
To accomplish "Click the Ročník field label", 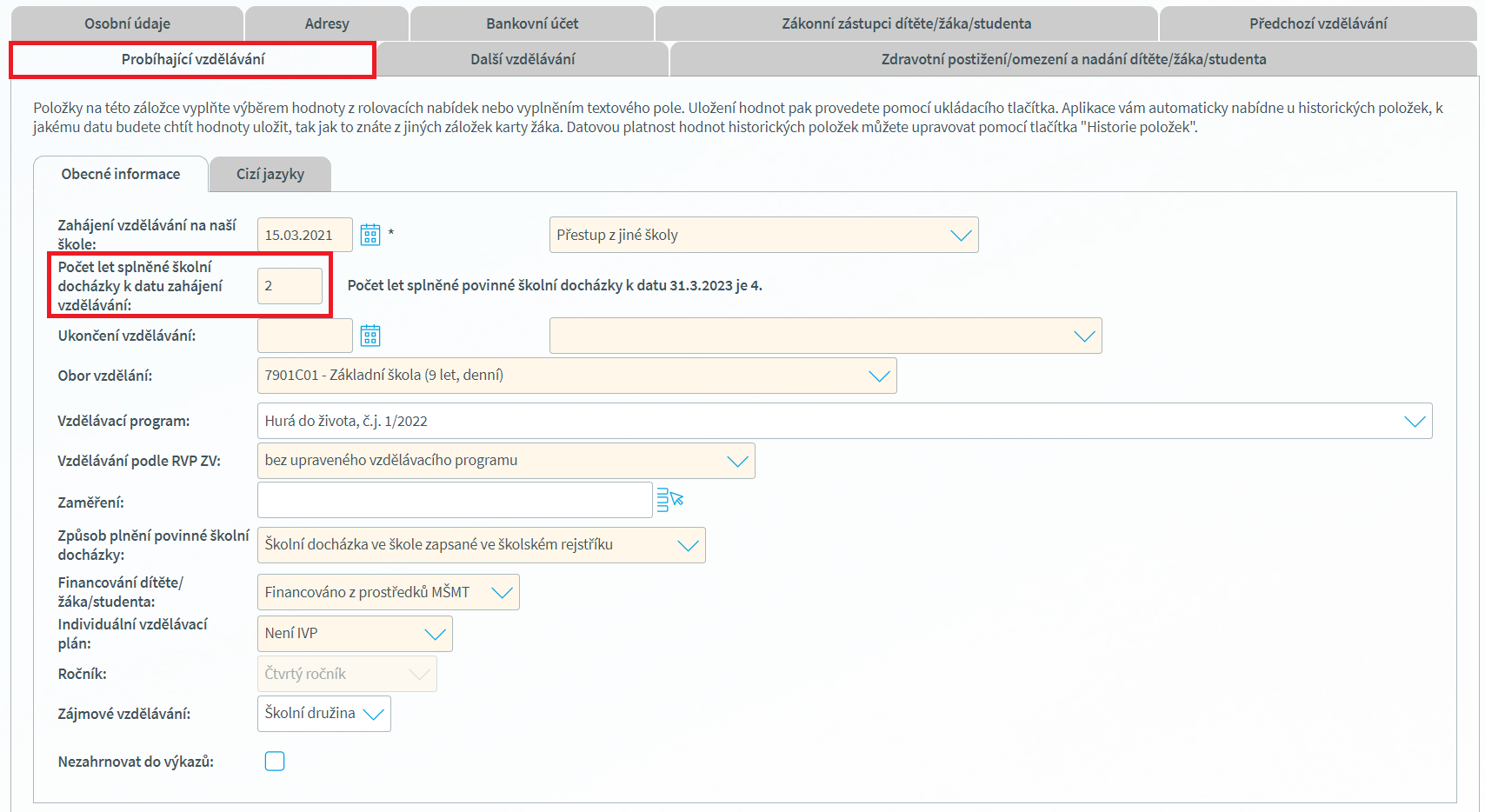I will 82,674.
